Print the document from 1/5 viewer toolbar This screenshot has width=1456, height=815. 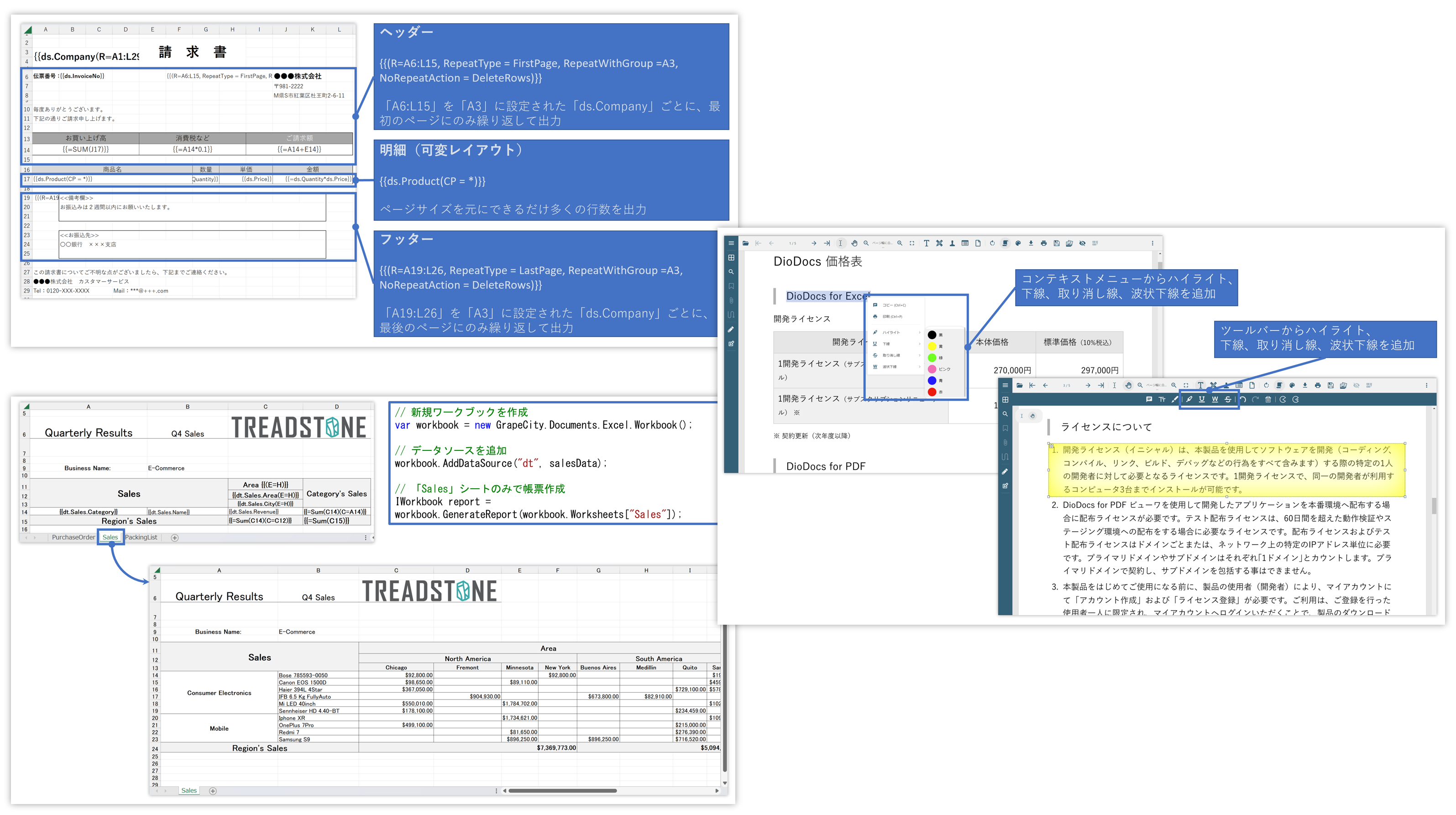(1043, 244)
